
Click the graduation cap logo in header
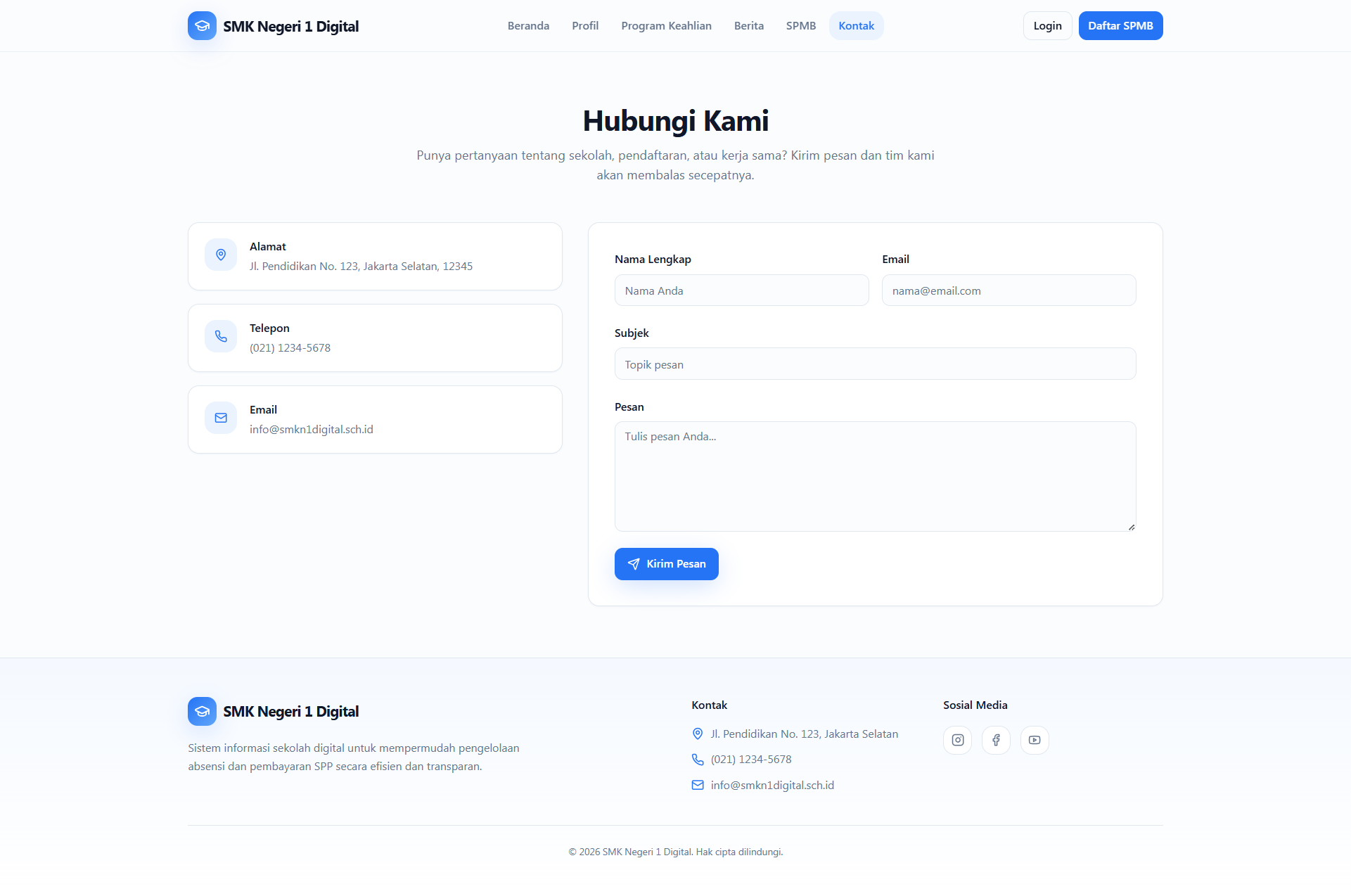[x=202, y=26]
